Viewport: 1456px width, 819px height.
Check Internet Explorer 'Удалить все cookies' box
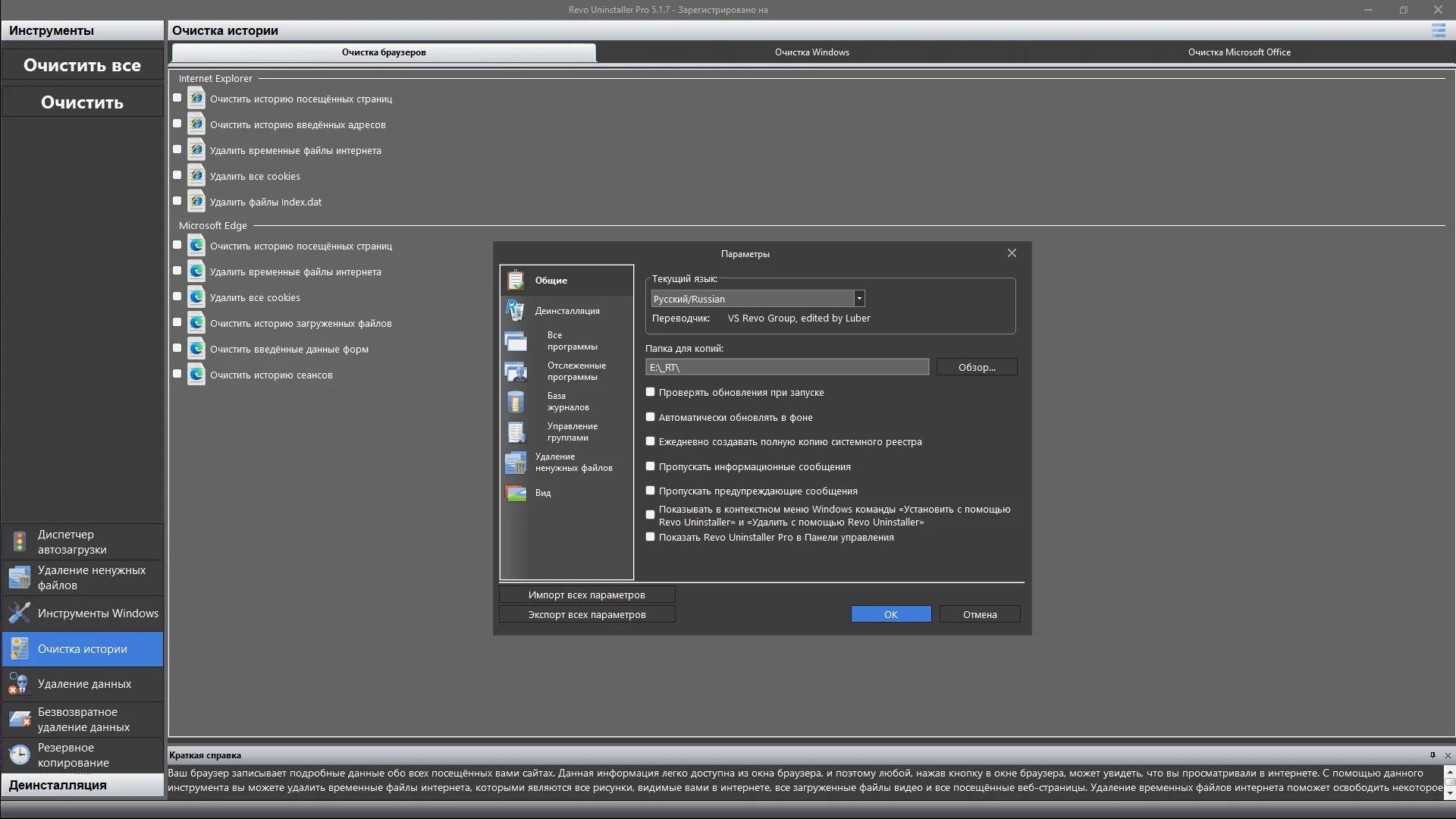tap(177, 175)
